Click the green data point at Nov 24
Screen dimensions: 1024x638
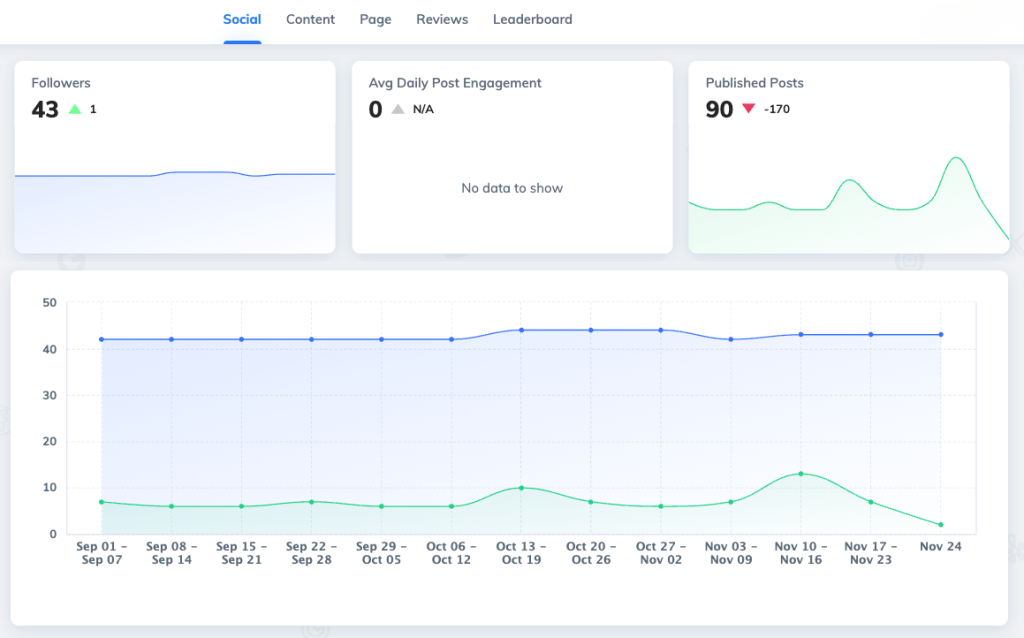point(941,525)
